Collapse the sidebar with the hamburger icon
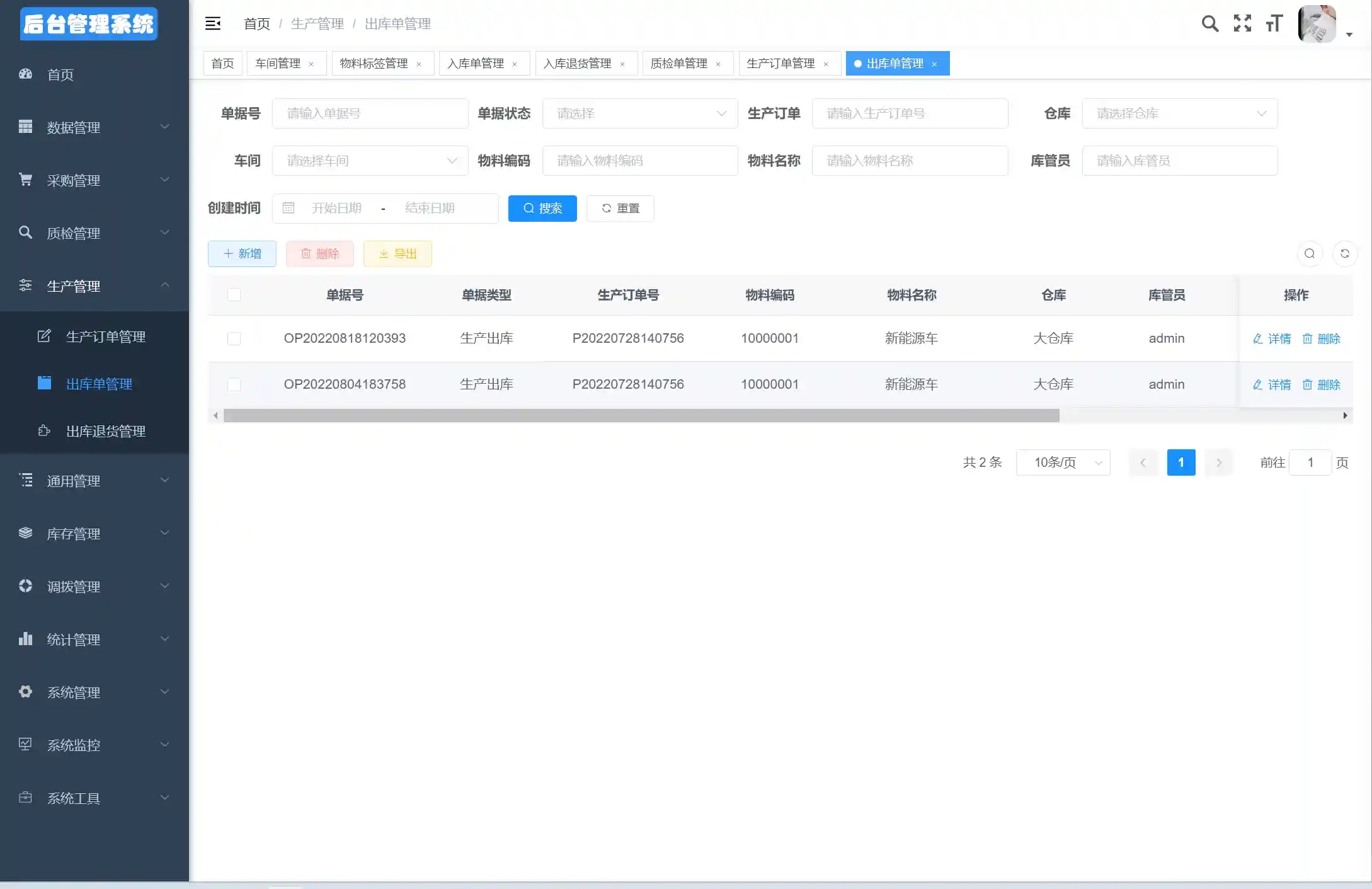The height and width of the screenshot is (889, 1372). 213,24
